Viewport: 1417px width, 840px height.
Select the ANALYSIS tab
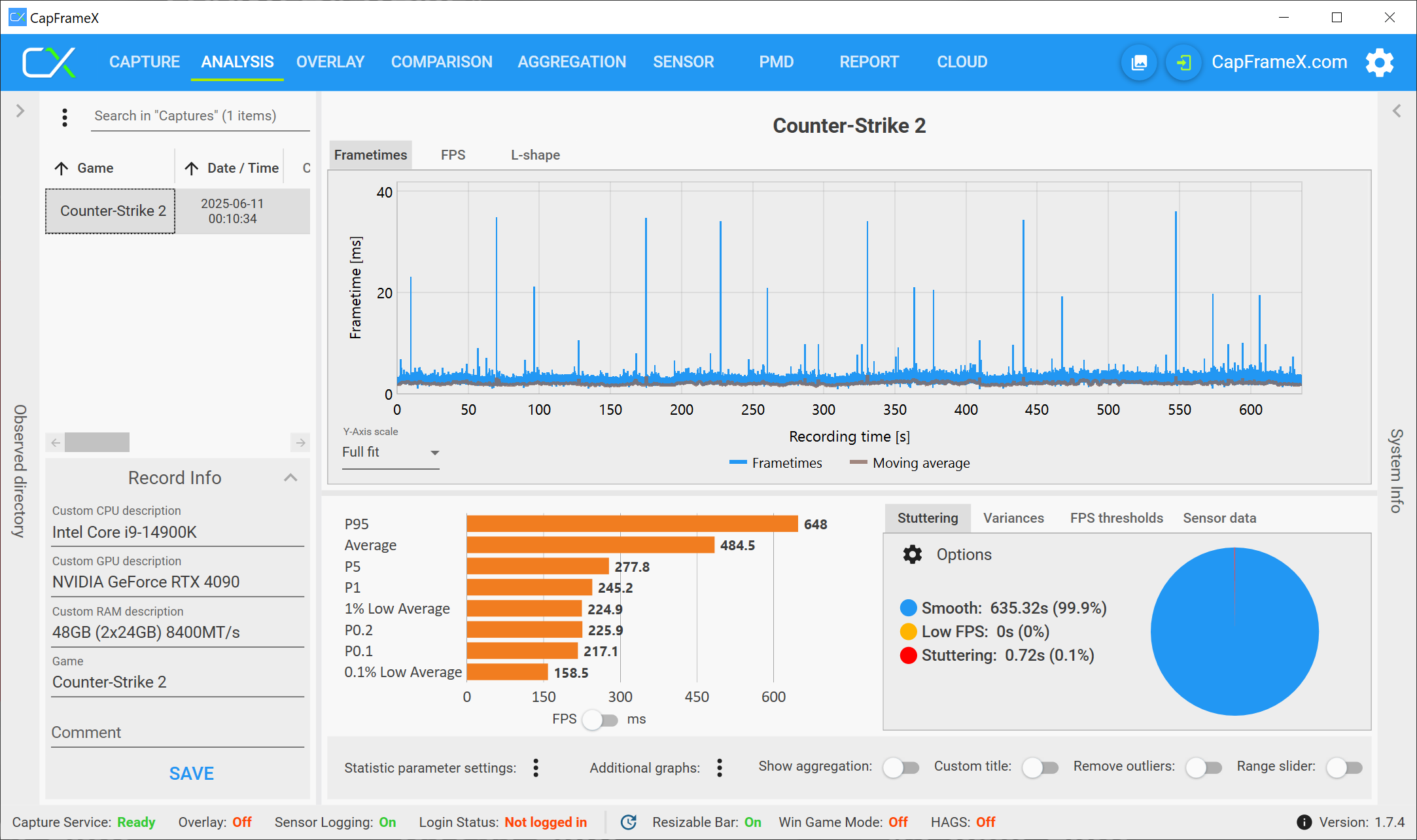click(237, 62)
